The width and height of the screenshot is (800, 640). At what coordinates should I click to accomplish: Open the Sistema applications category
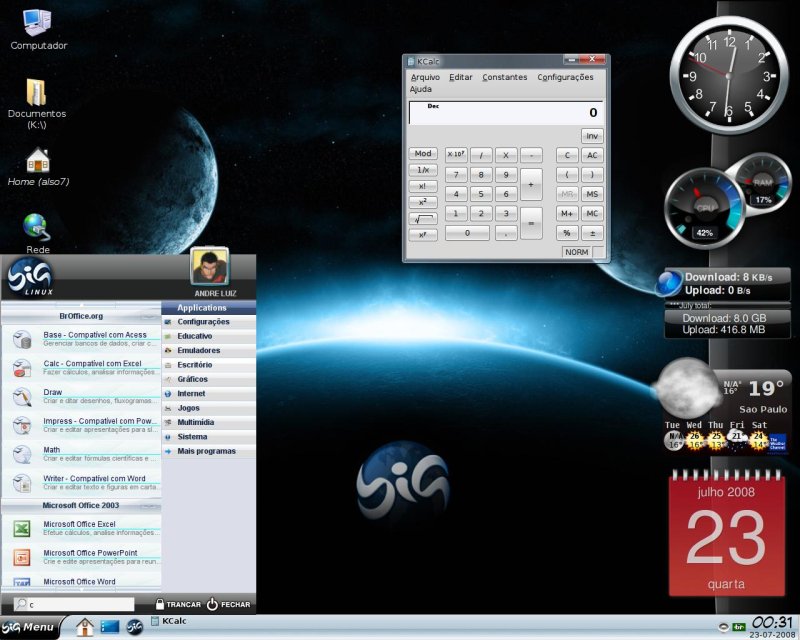pyautogui.click(x=209, y=437)
